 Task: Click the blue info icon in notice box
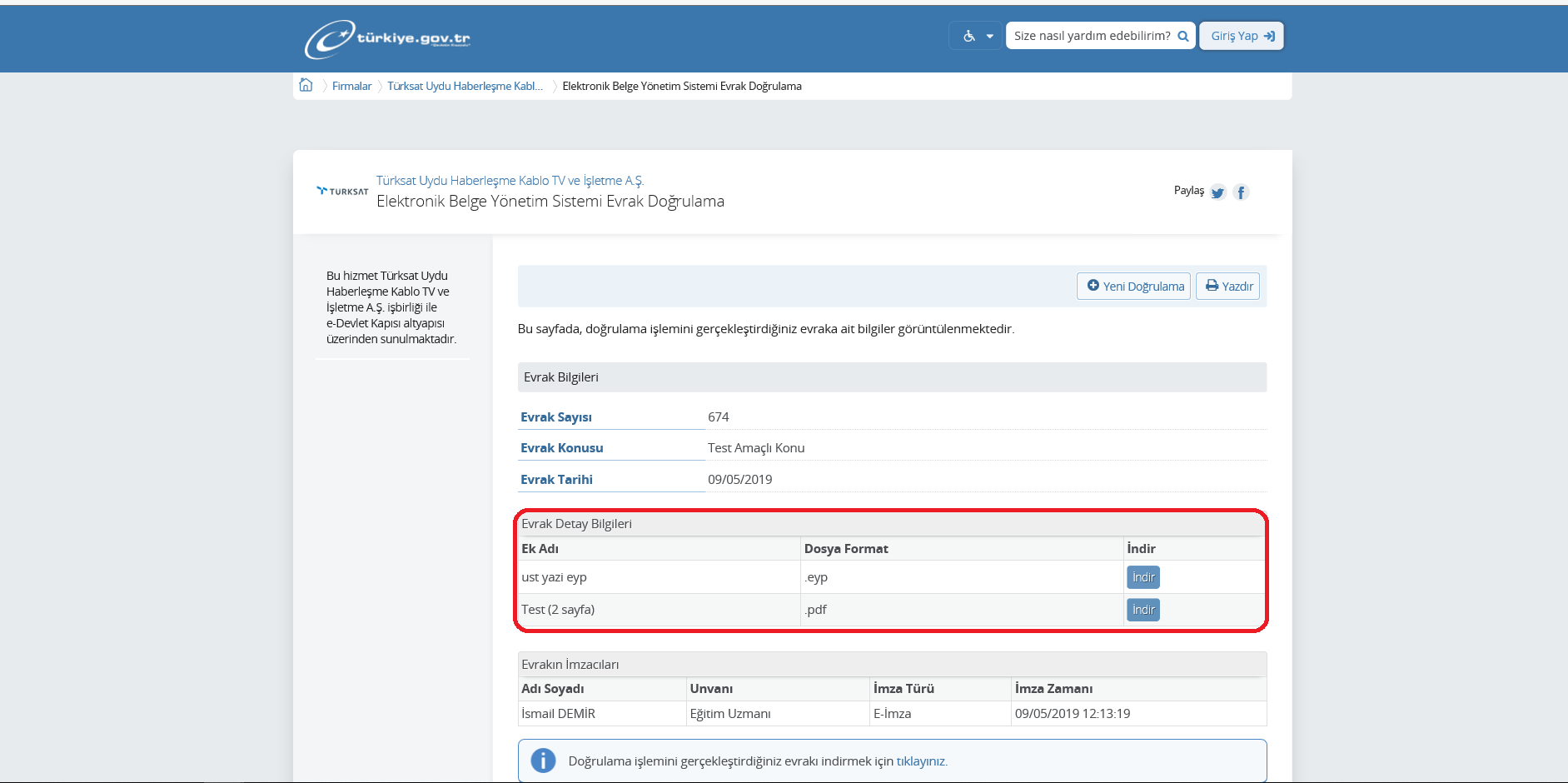(x=543, y=761)
